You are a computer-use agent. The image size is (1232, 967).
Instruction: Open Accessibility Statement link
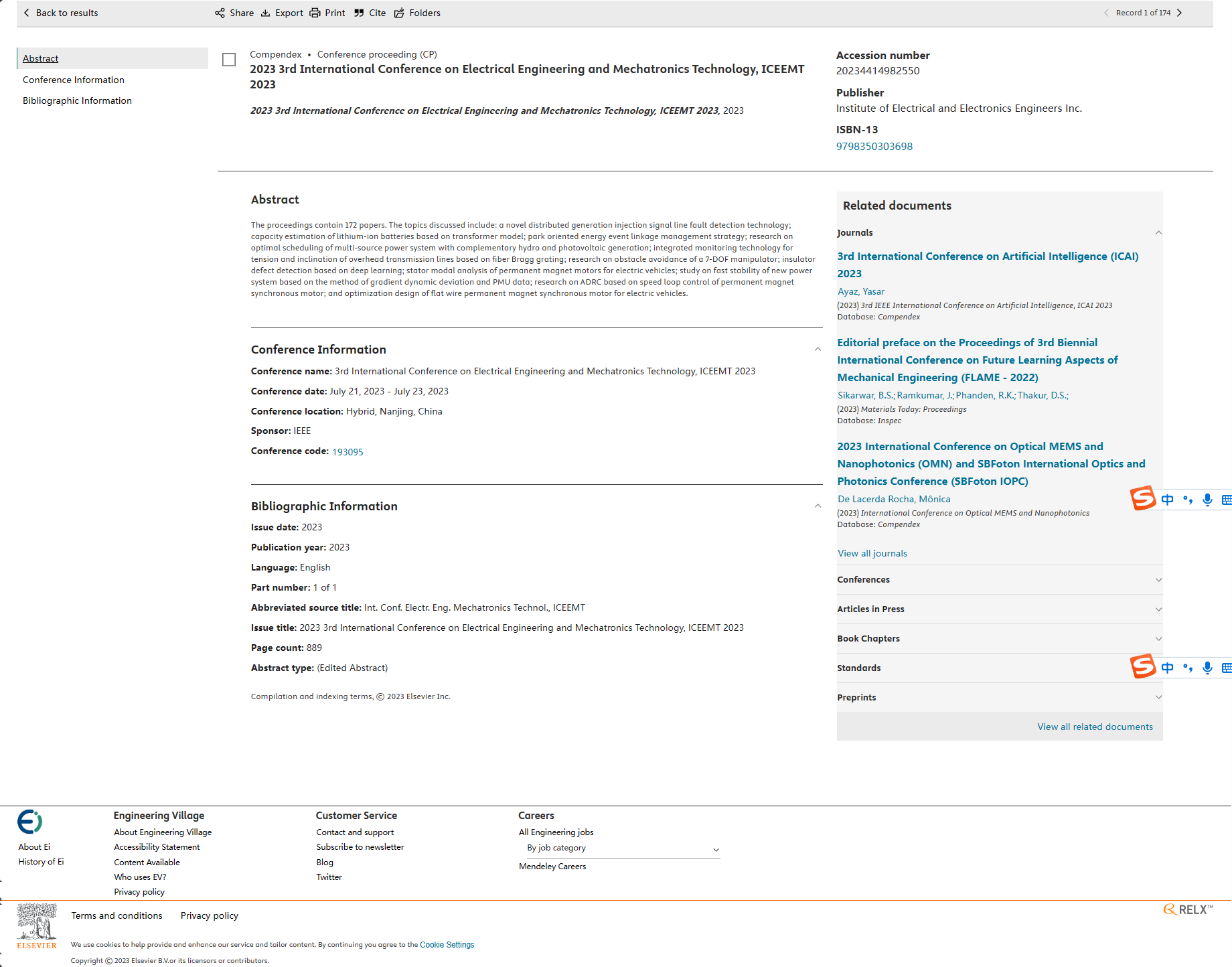pos(157,846)
